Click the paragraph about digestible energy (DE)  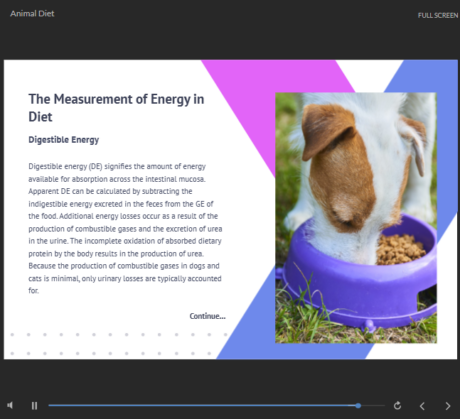[125, 228]
